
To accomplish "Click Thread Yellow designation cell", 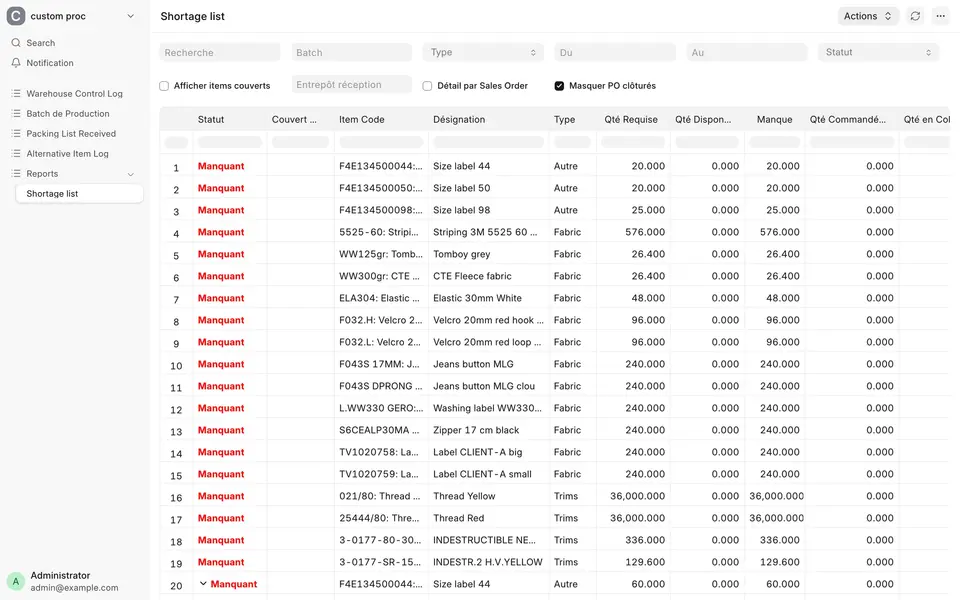I will [464, 497].
